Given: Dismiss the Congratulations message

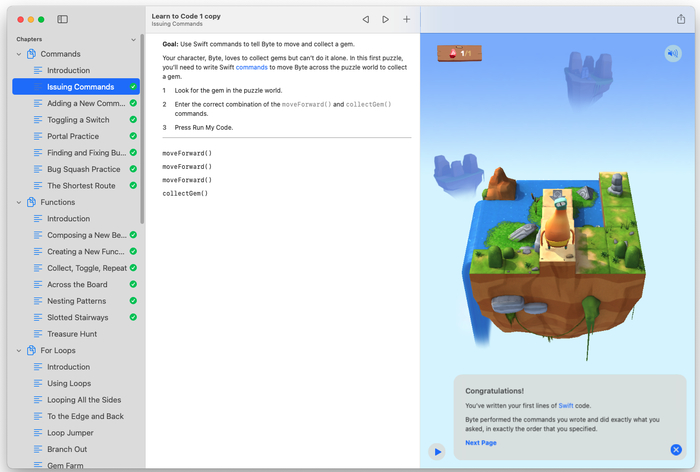Looking at the screenshot, I should pos(676,450).
